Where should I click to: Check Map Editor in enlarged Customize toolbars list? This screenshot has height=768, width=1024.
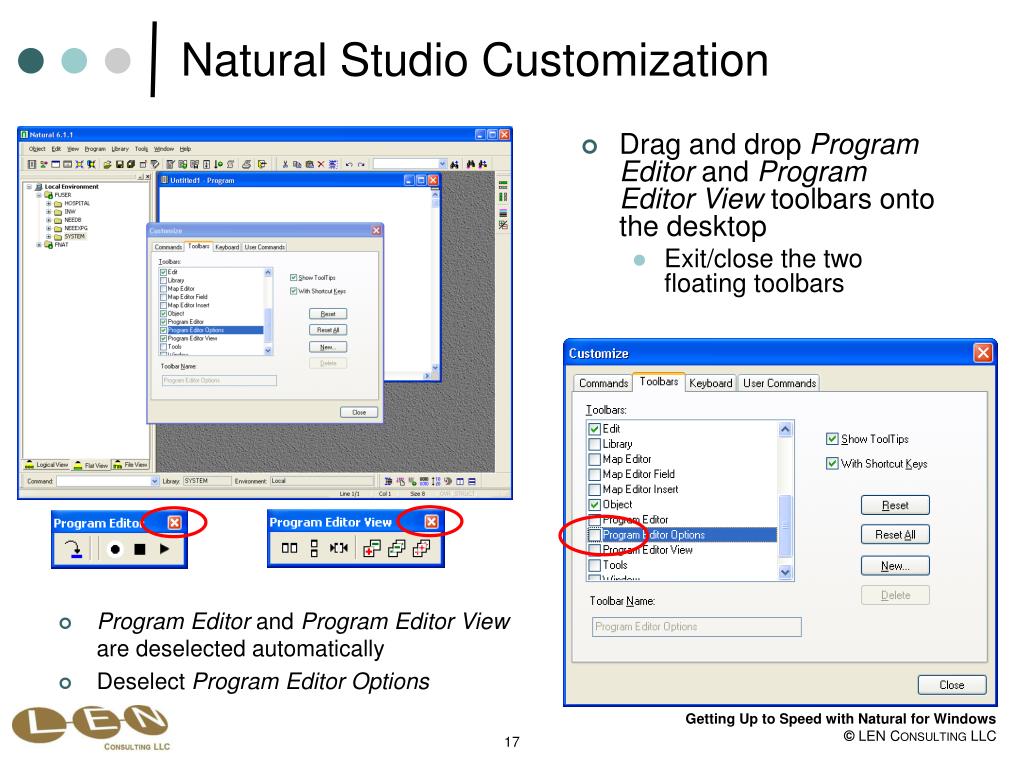pos(594,459)
